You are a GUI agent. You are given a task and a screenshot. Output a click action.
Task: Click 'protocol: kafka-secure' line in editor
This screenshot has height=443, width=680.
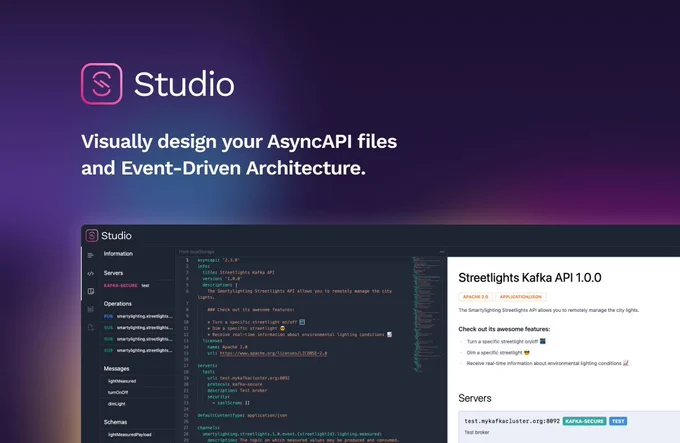point(235,384)
